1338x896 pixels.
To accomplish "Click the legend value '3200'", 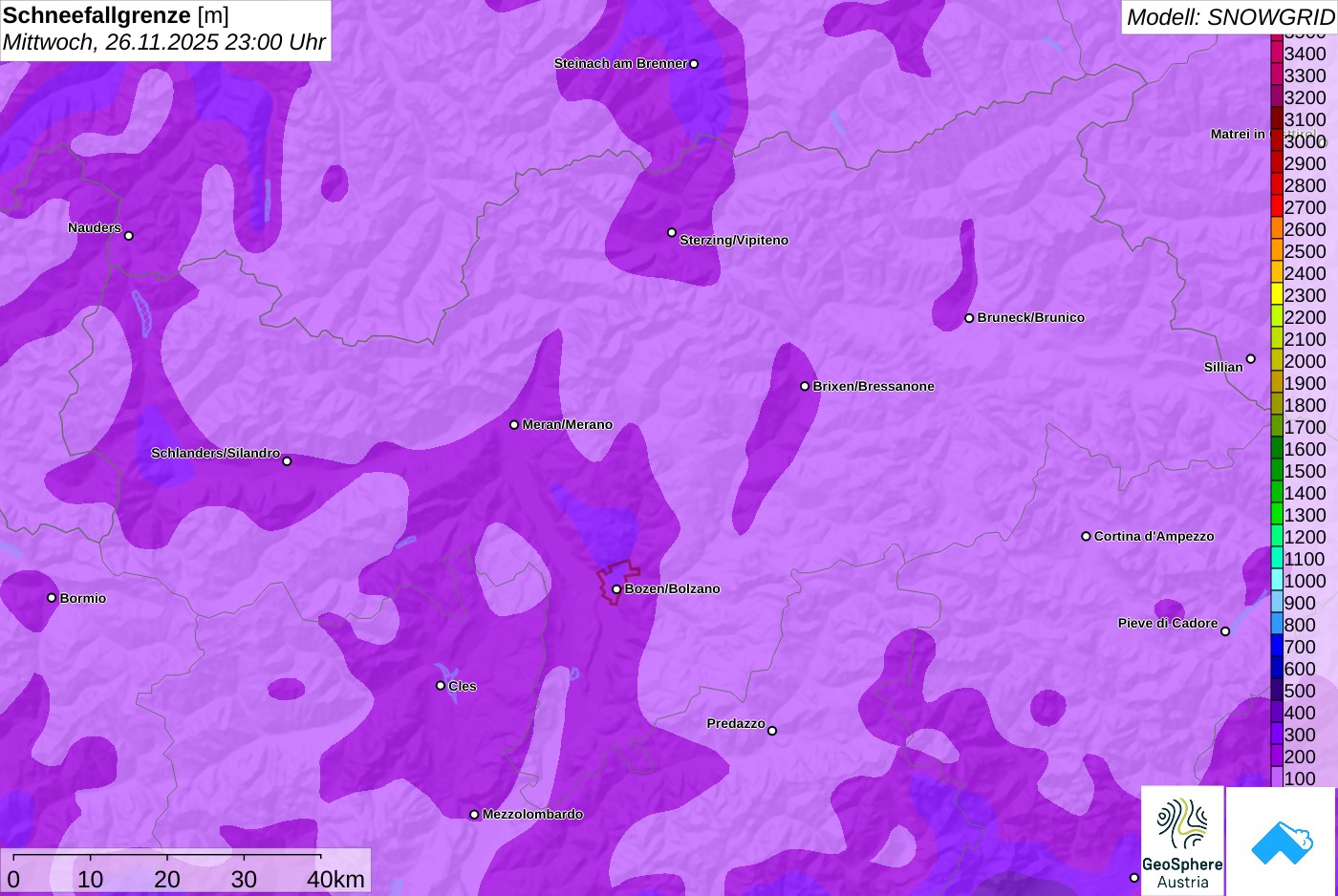I will click(1306, 97).
